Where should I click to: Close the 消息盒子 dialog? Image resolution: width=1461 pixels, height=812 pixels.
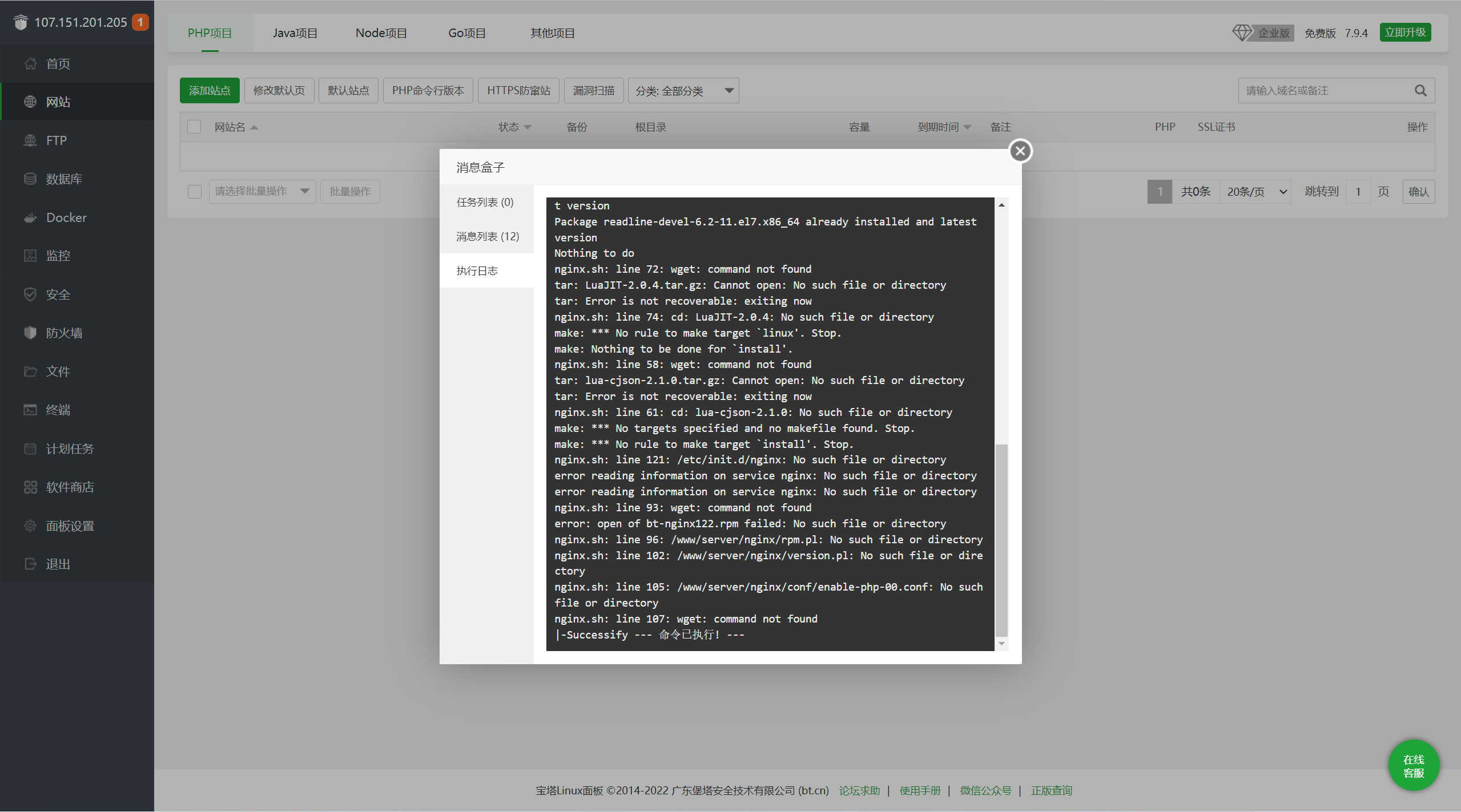click(x=1020, y=151)
